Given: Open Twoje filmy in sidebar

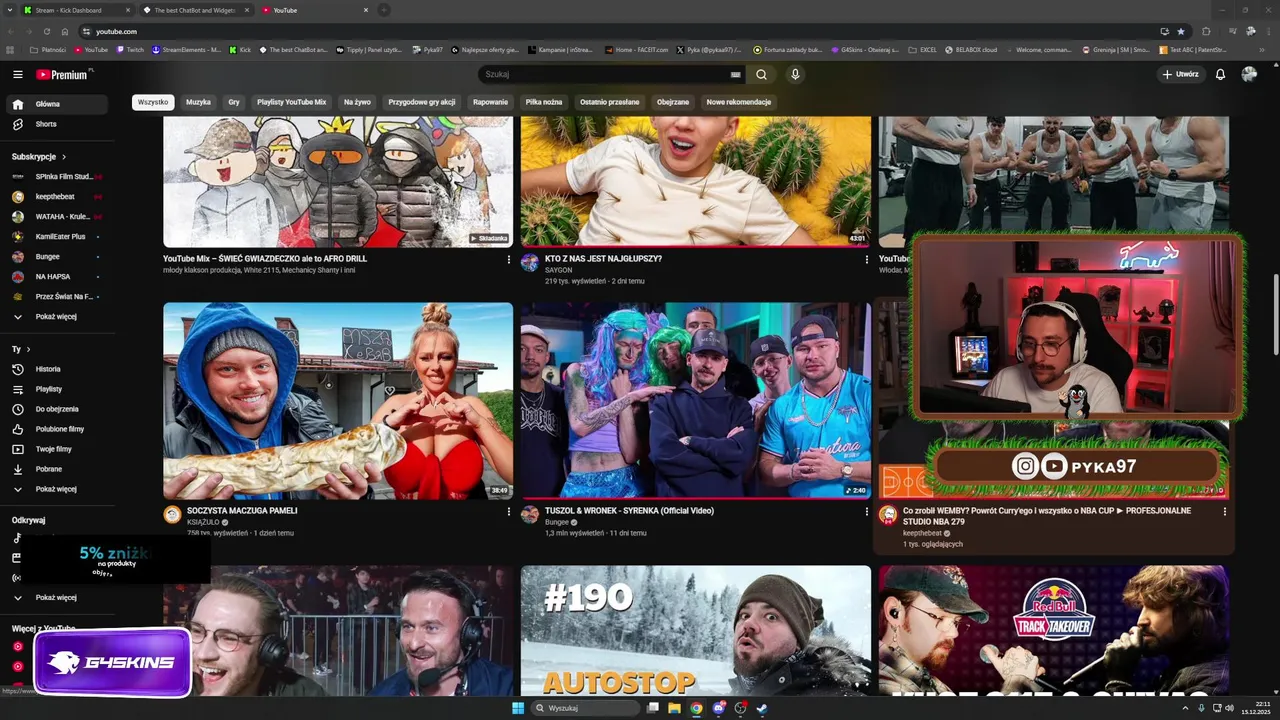Looking at the screenshot, I should pyautogui.click(x=58, y=449).
